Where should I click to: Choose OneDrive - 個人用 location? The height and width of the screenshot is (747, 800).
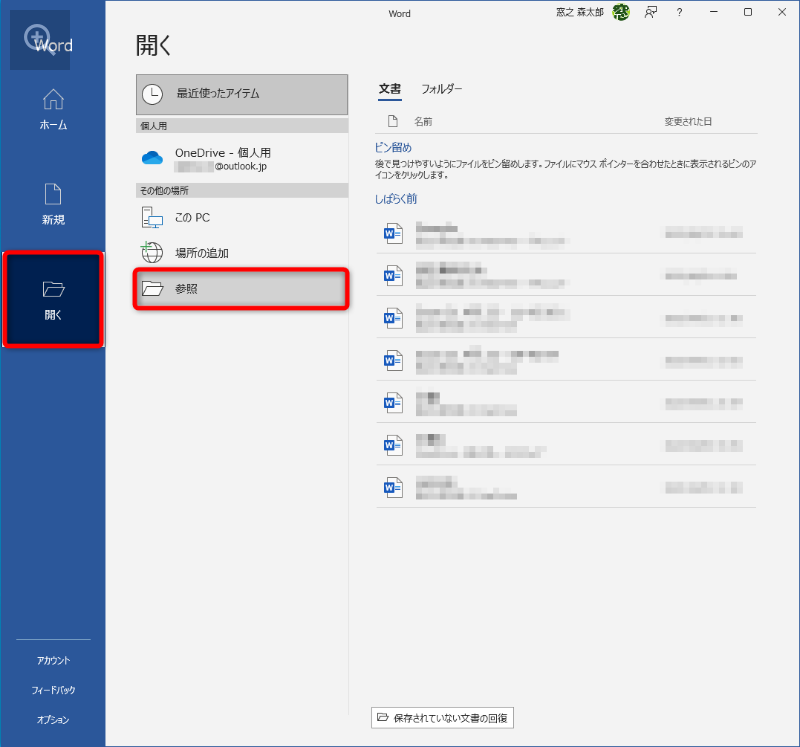point(242,159)
